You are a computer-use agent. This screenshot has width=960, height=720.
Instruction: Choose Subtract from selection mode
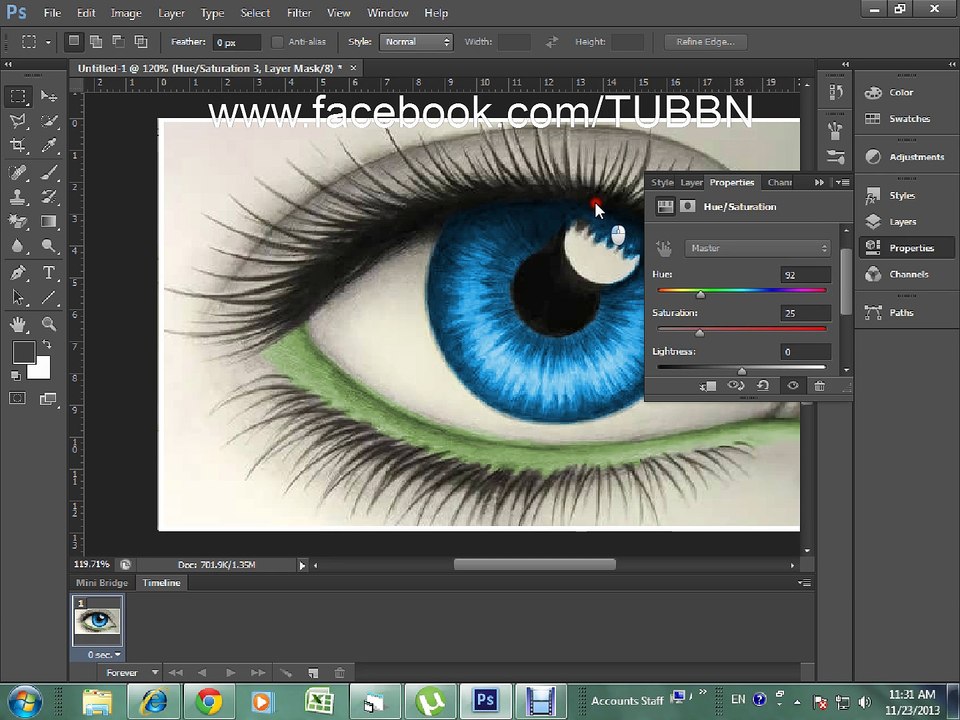pyautogui.click(x=118, y=41)
